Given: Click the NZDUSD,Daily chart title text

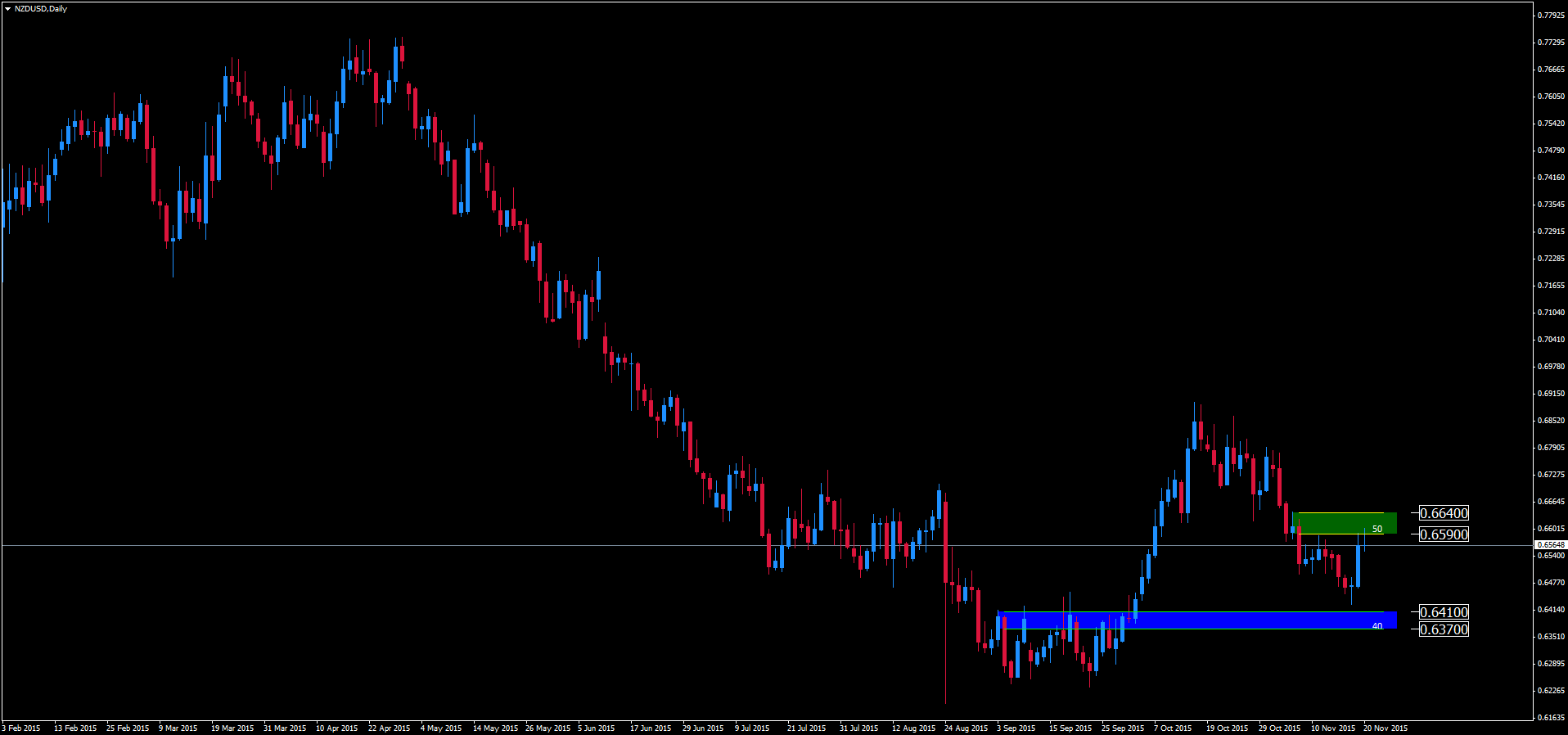Looking at the screenshot, I should [41, 9].
